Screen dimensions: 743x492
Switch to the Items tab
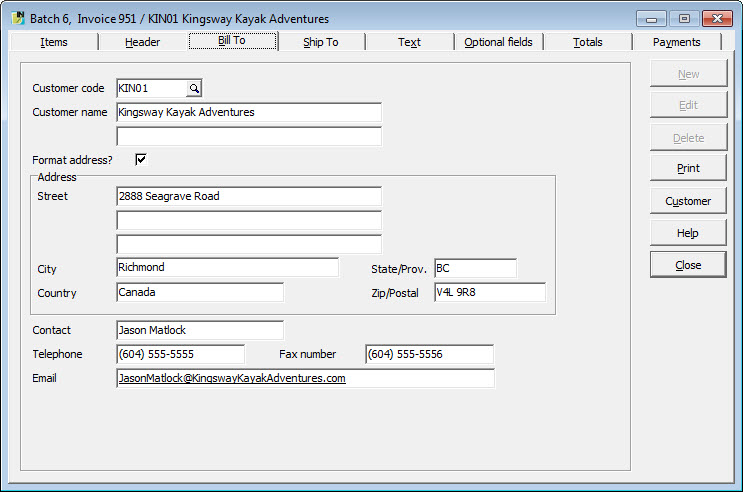pos(54,42)
